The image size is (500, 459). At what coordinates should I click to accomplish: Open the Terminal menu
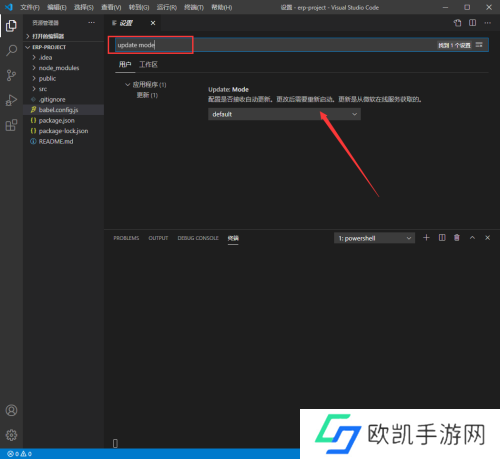click(194, 7)
